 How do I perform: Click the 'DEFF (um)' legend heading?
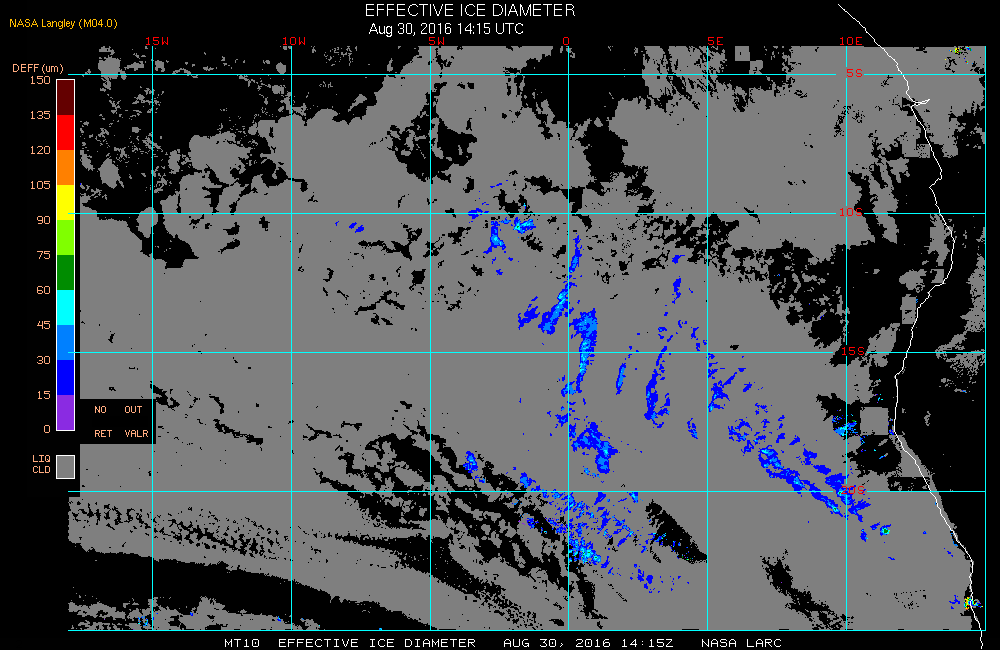tap(38, 68)
